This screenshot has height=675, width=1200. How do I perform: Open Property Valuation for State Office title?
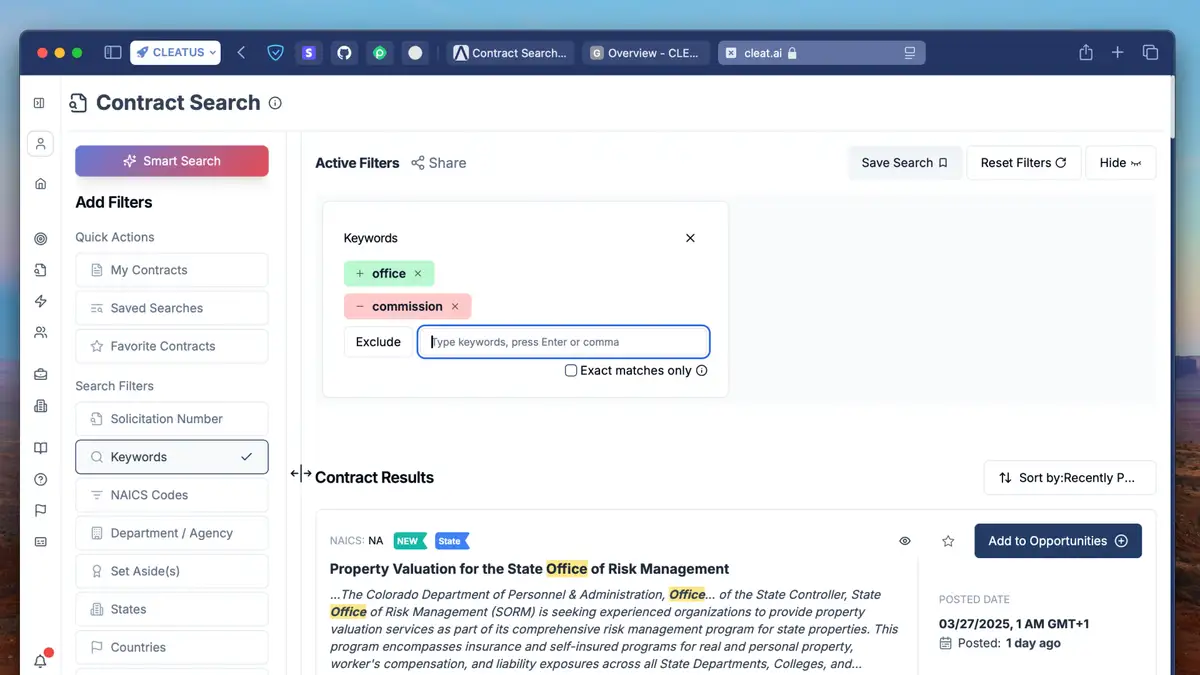click(x=529, y=569)
